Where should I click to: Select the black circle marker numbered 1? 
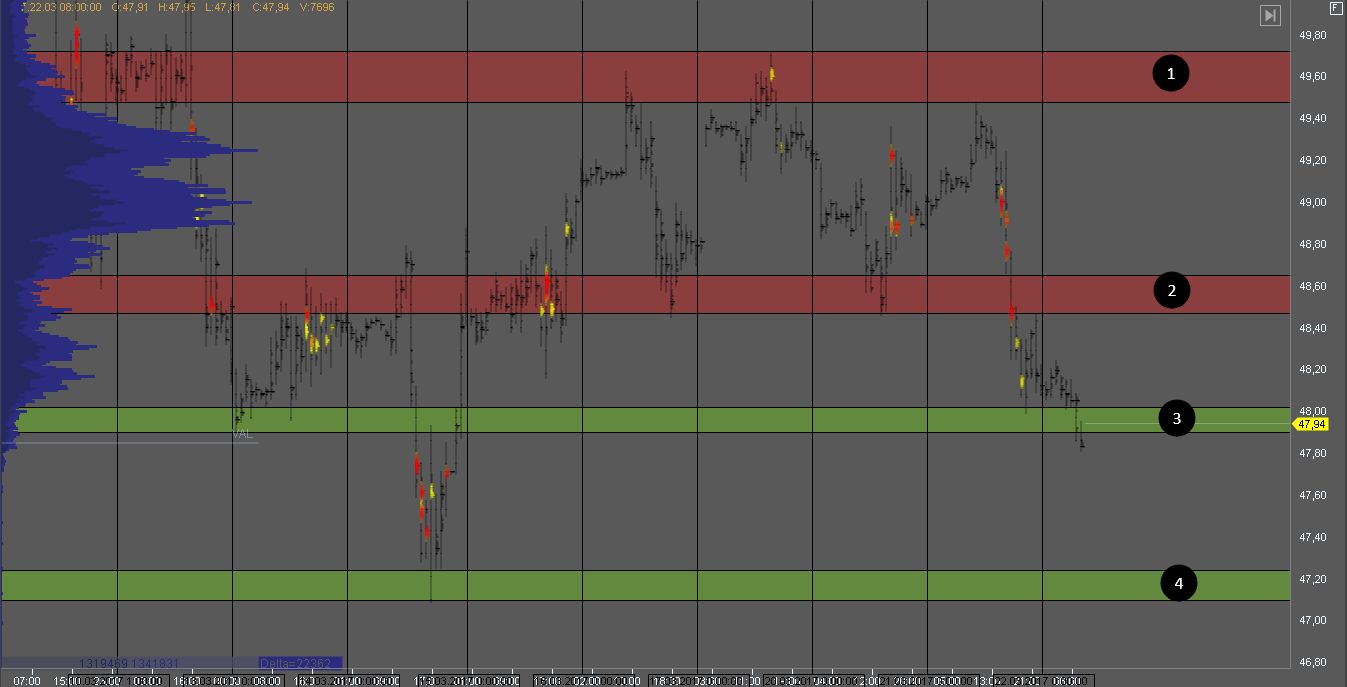pyautogui.click(x=1171, y=73)
